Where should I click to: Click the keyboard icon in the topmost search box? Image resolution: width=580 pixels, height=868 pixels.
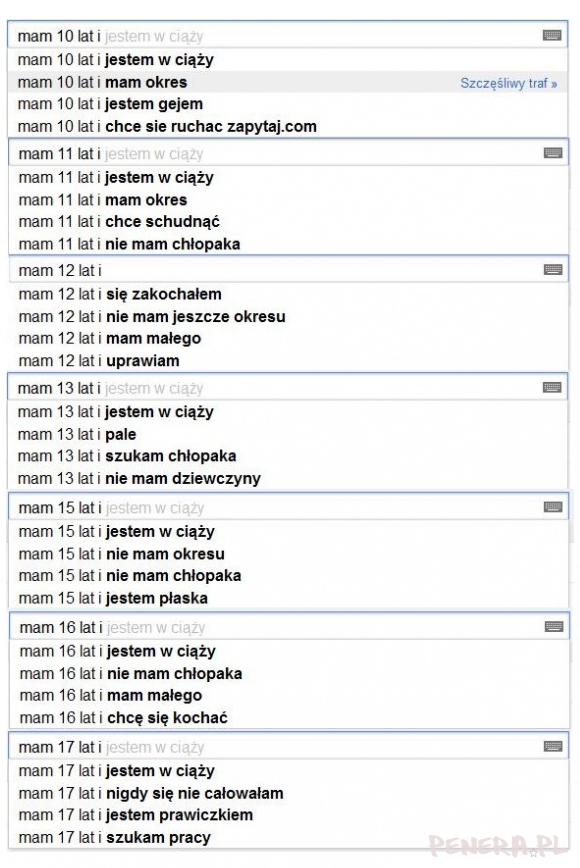pyautogui.click(x=552, y=33)
